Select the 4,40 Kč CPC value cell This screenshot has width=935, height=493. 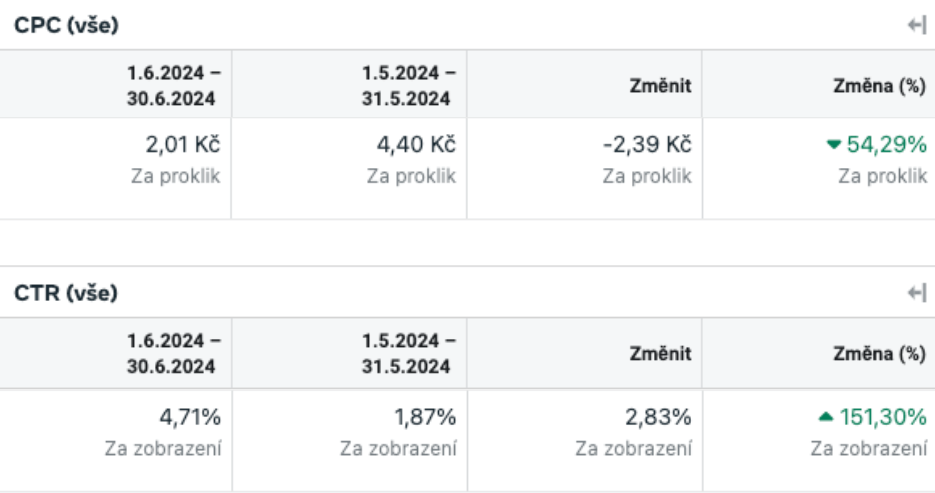coord(349,168)
